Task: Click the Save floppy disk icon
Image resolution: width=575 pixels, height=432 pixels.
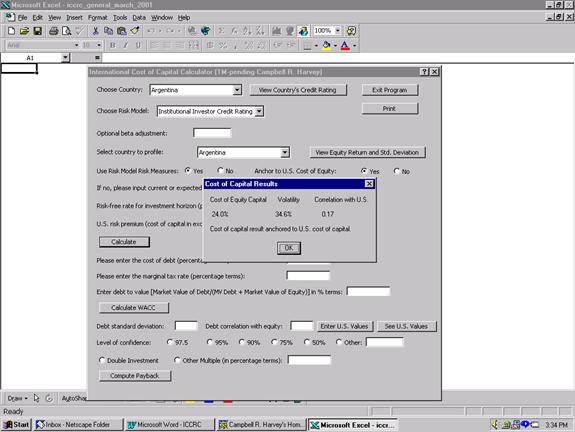Action: point(37,31)
